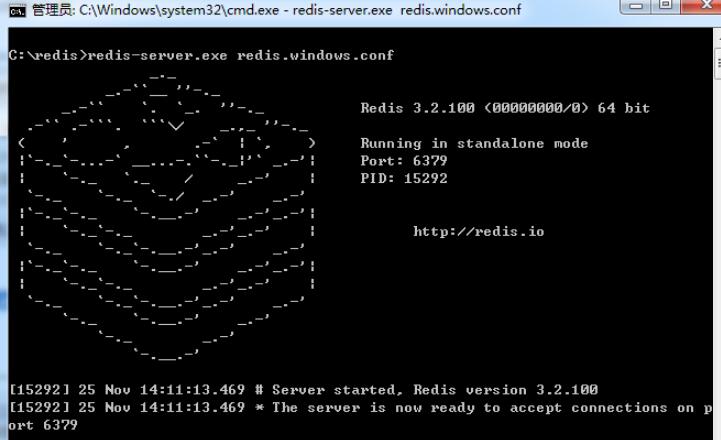Click the 'Server started, Redis version 3.2.100' log line
The height and width of the screenshot is (440, 721).
click(303, 390)
